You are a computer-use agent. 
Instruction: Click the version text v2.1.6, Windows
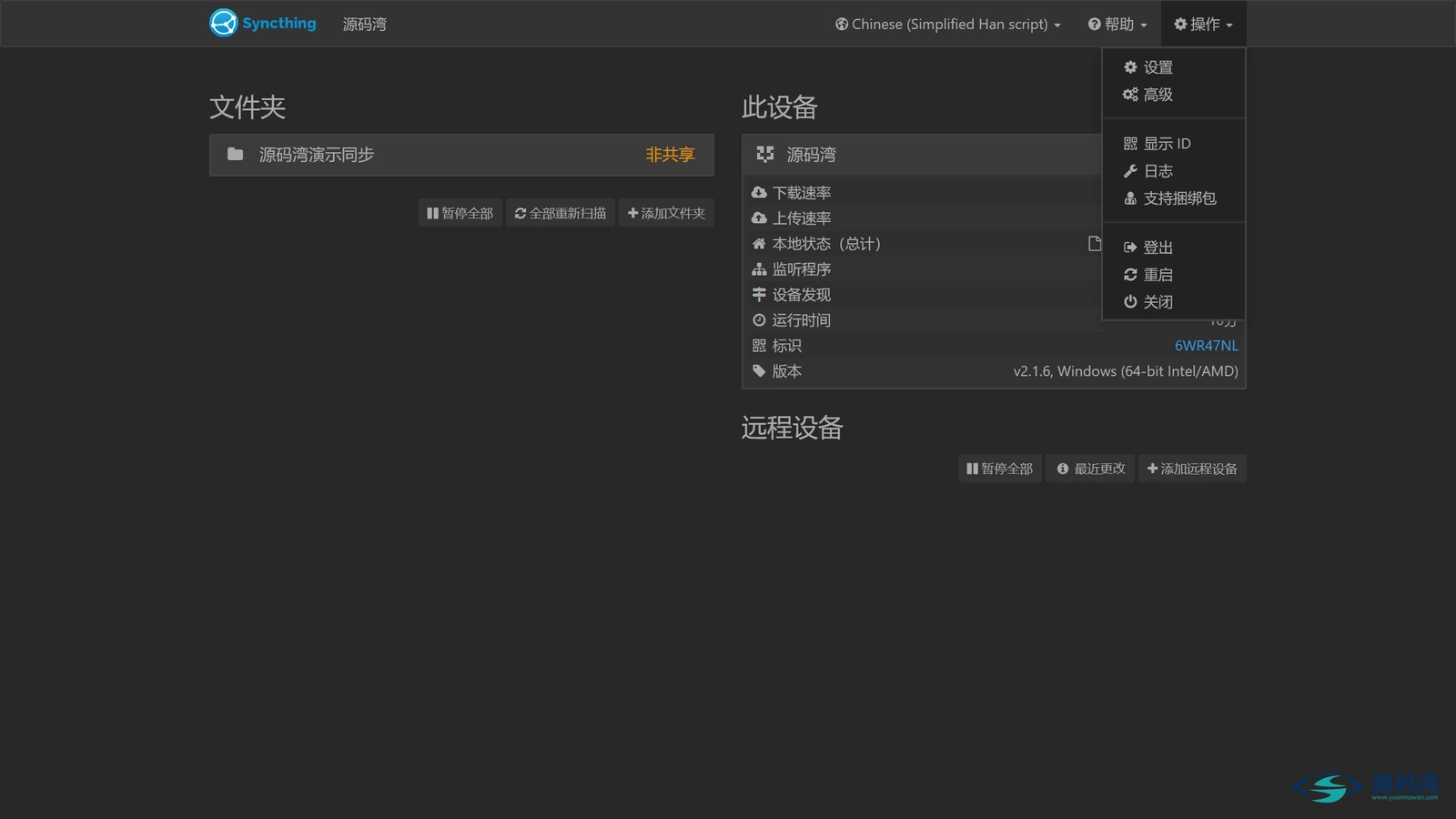(1126, 371)
